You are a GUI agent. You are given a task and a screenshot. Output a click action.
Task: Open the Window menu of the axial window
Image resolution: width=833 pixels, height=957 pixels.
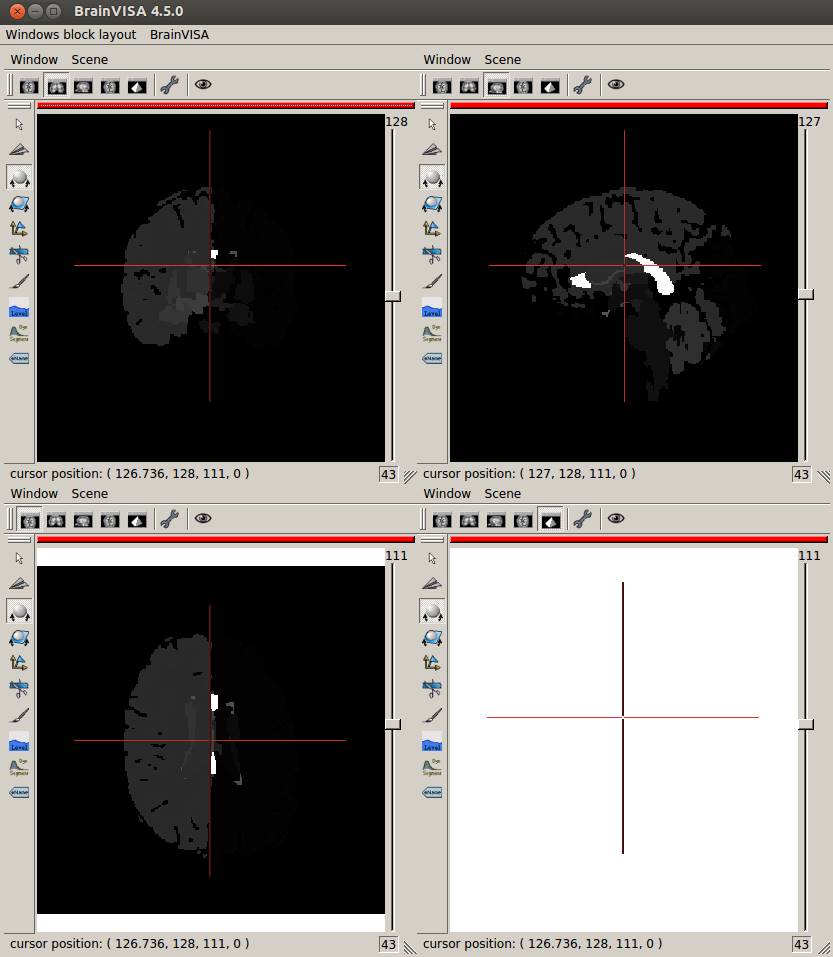point(34,493)
